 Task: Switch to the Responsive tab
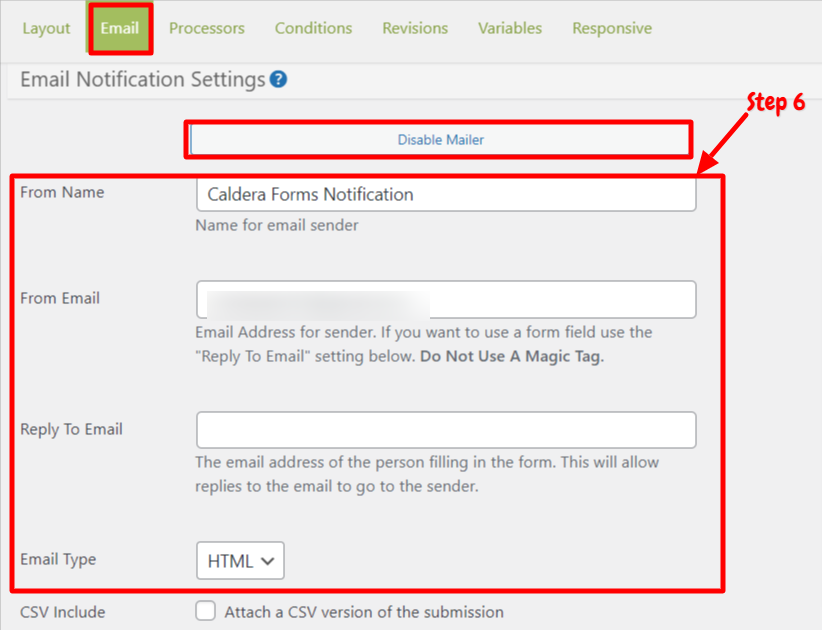[x=612, y=28]
